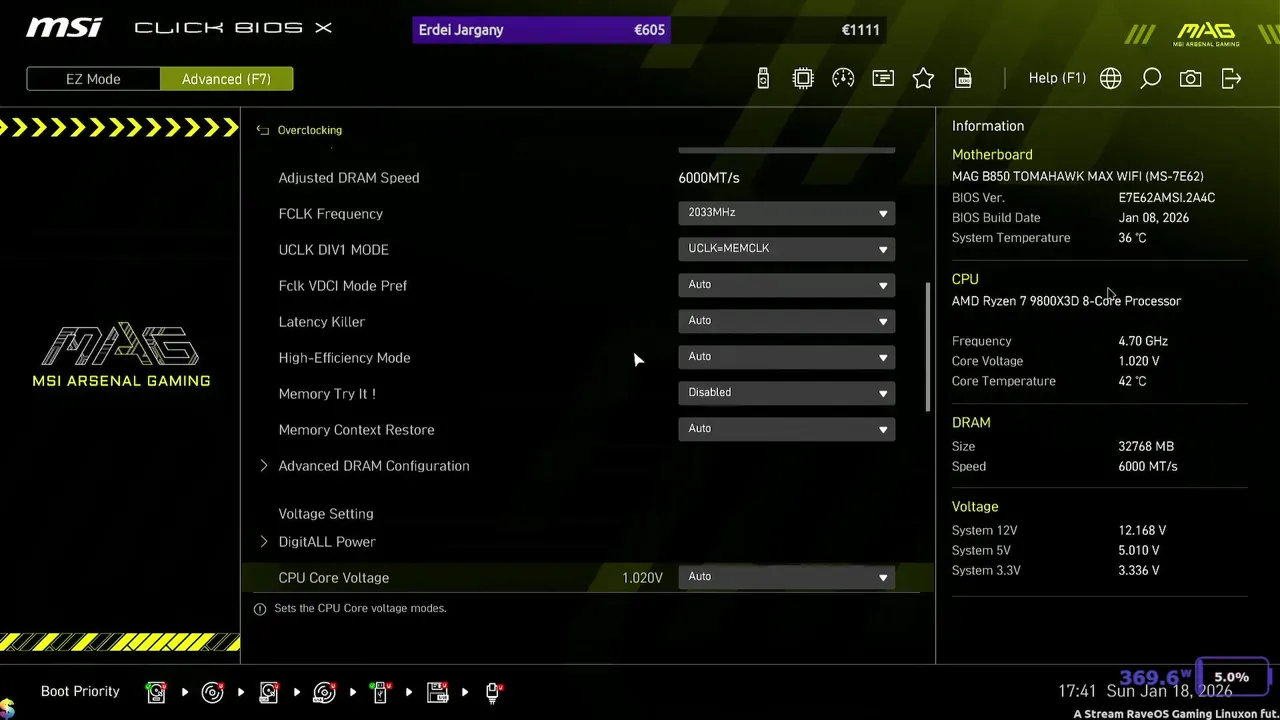
Task: Click the exit BIOS door-arrow icon
Action: [1231, 78]
